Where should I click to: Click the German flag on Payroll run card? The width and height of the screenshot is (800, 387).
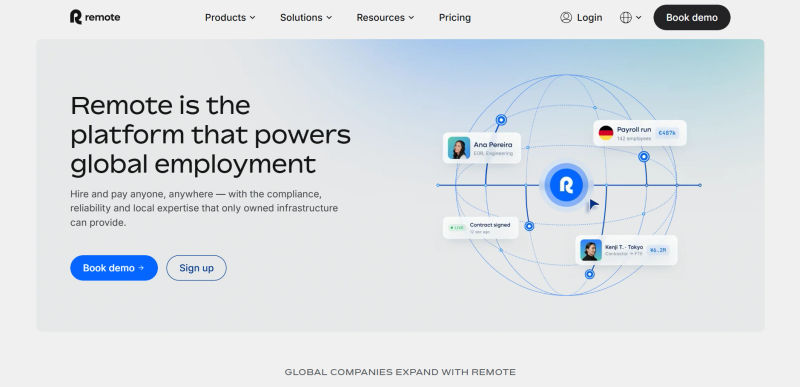point(606,133)
